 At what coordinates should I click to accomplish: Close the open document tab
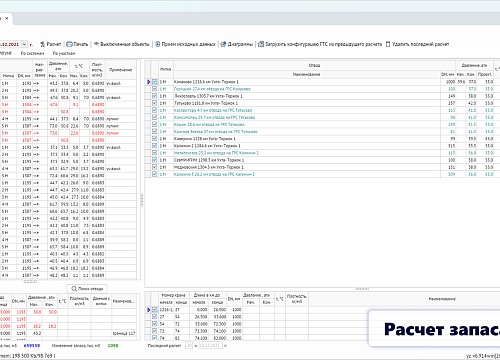coord(7,19)
